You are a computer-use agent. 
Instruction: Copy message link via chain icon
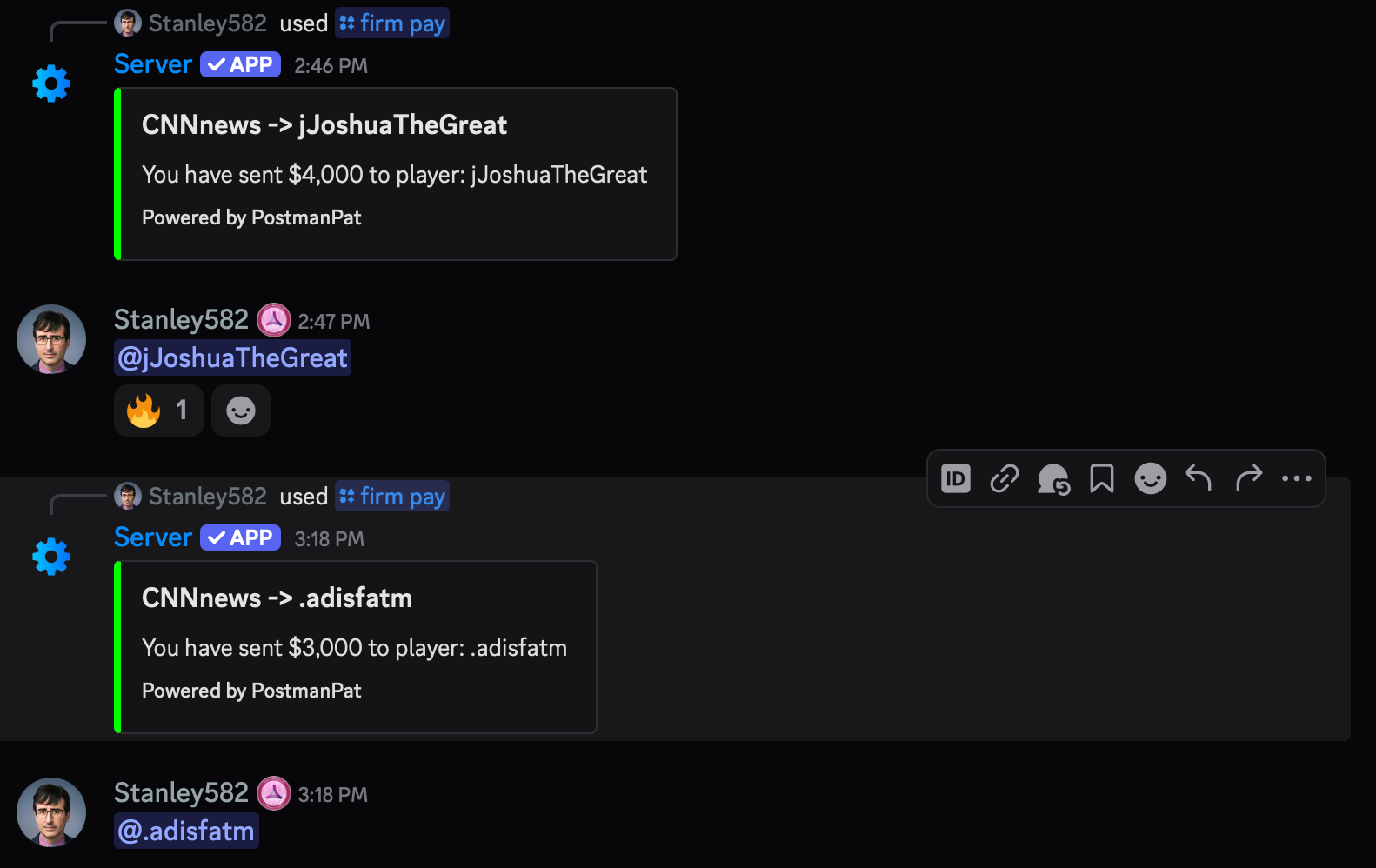[1004, 478]
